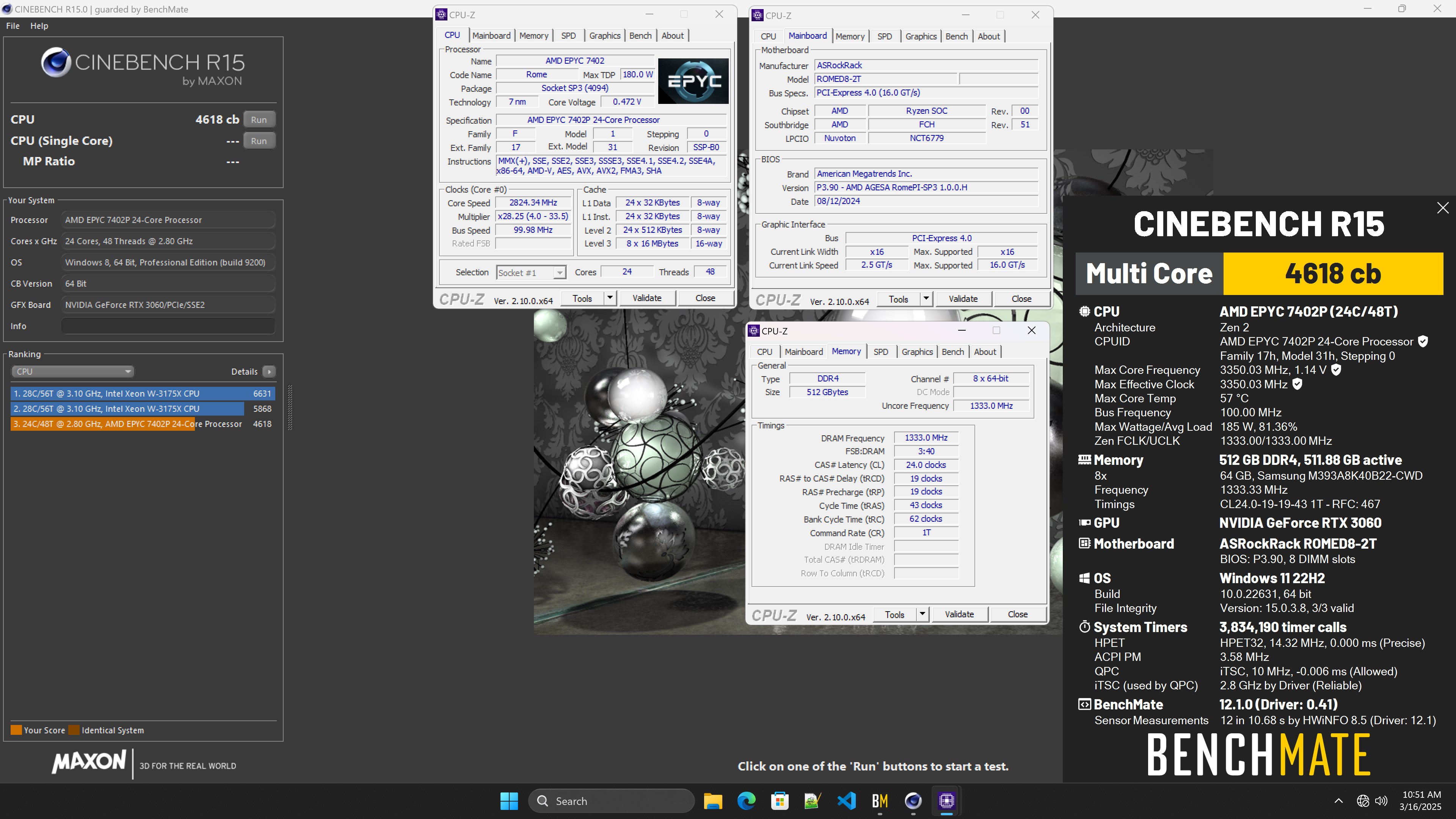Open SPD tab in Memory CPU-Z window
1456x819 pixels.
880,351
